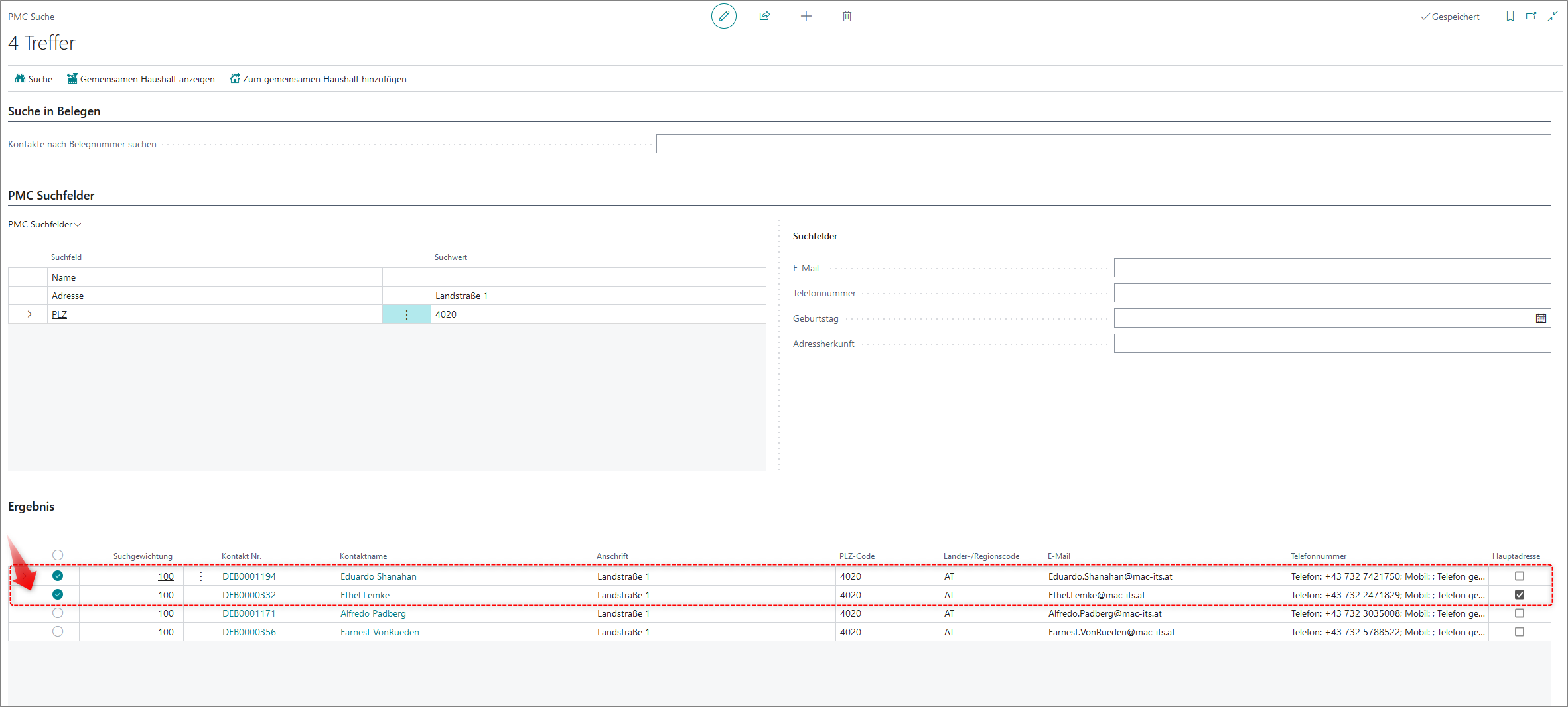Click the bookmark icon at top right
The height and width of the screenshot is (707, 1568).
coord(1510,17)
